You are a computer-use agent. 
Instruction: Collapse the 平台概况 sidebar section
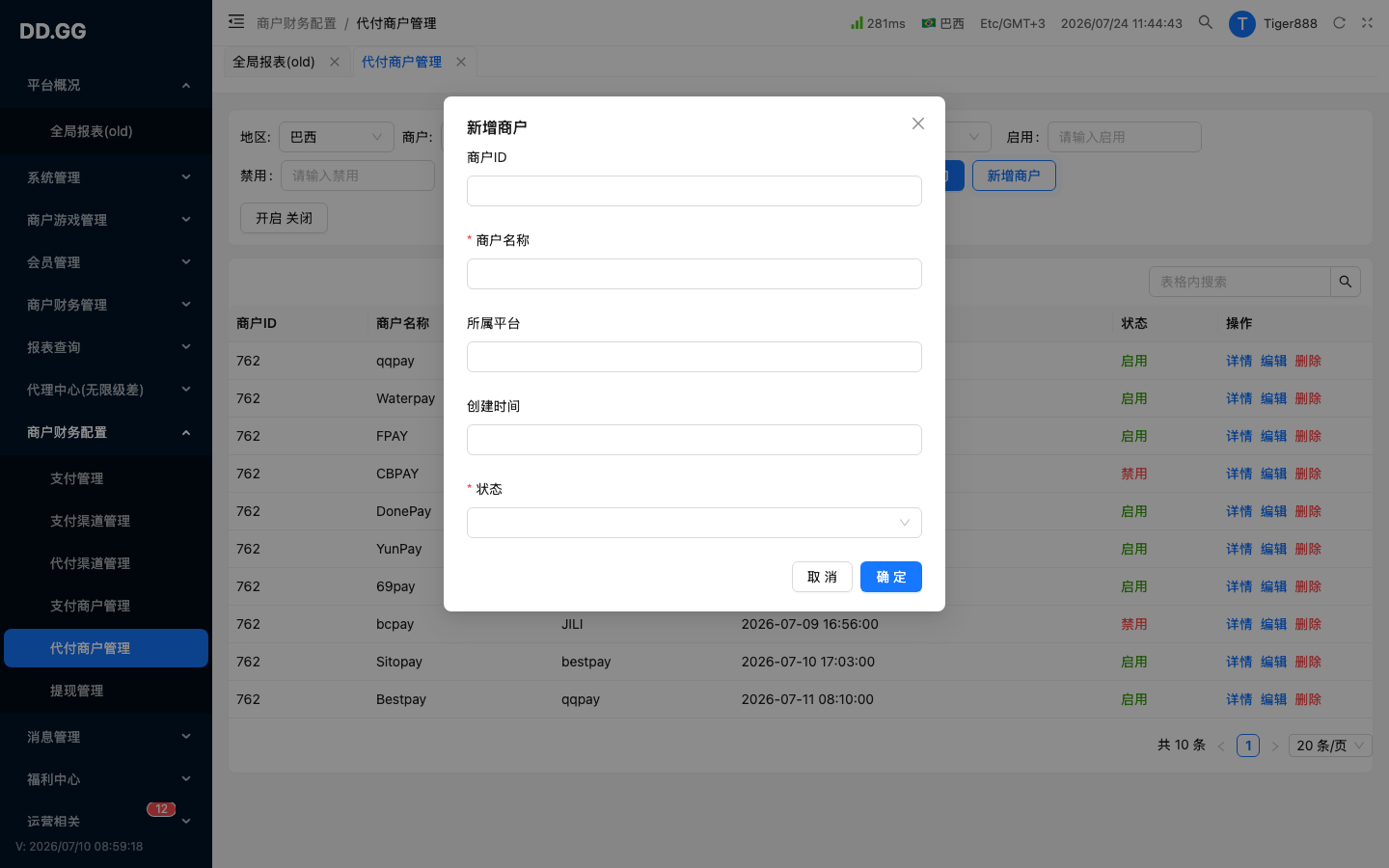pyautogui.click(x=106, y=85)
